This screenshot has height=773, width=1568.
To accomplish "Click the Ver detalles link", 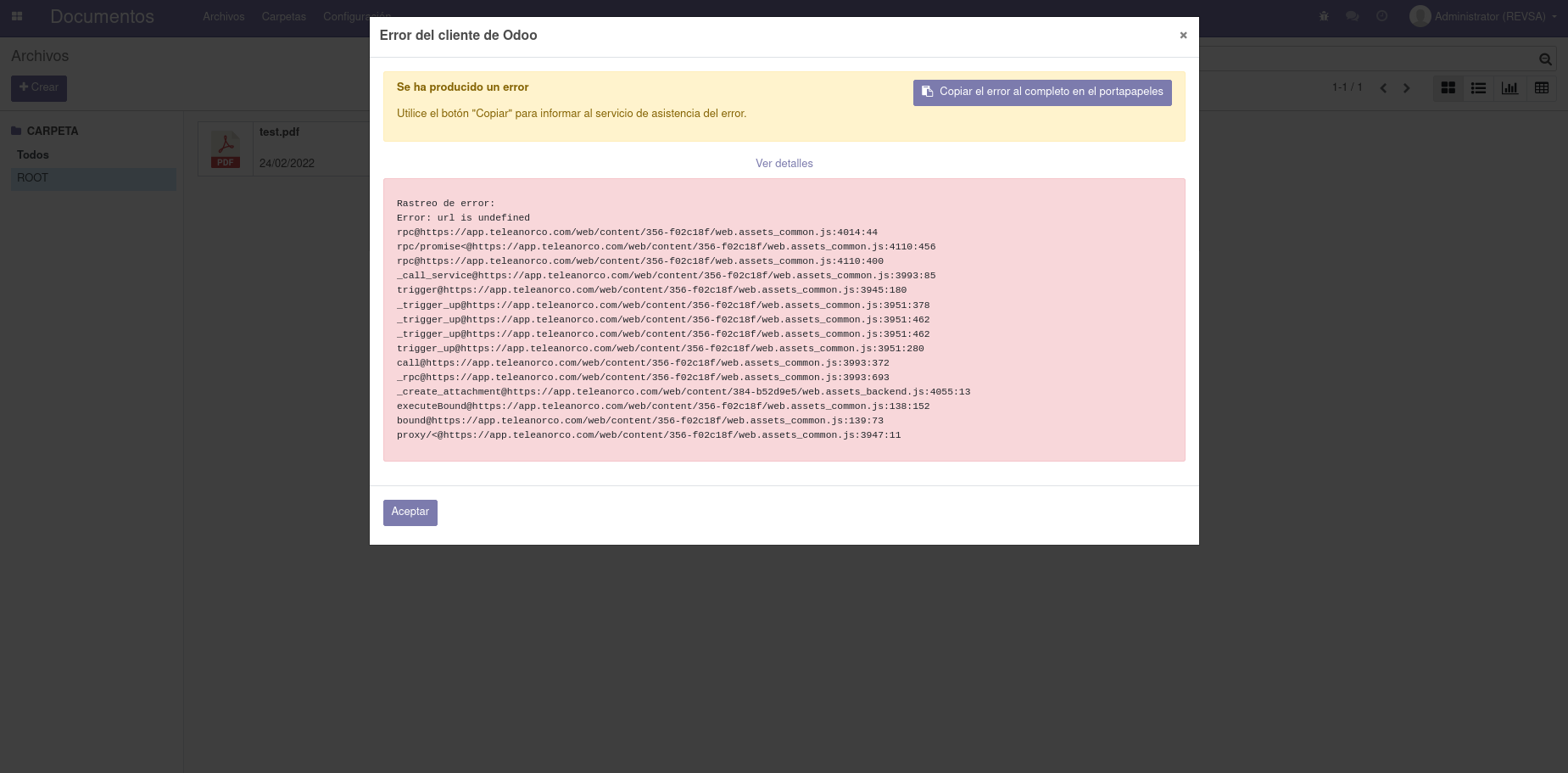I will point(784,163).
